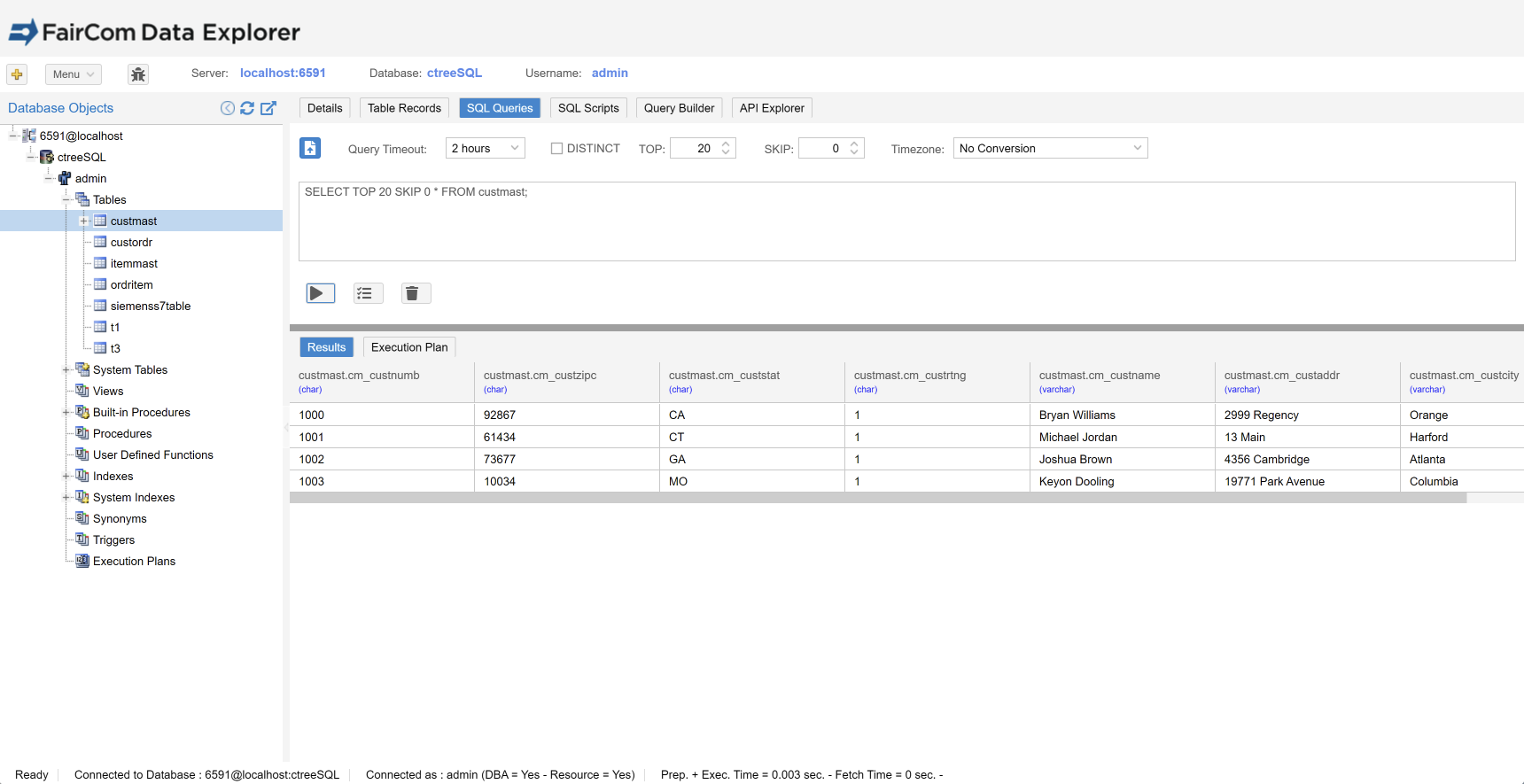Click the ctreeSQL database link in header

pos(455,73)
